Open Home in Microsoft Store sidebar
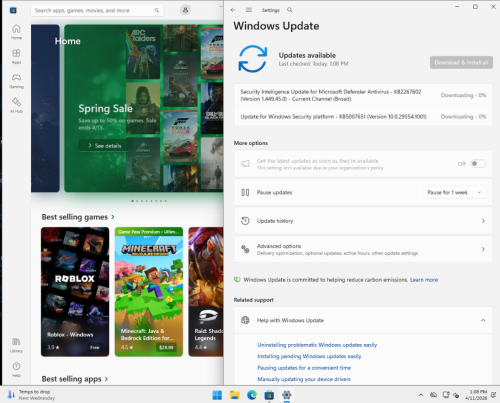This screenshot has height=403, width=500. (x=16, y=32)
